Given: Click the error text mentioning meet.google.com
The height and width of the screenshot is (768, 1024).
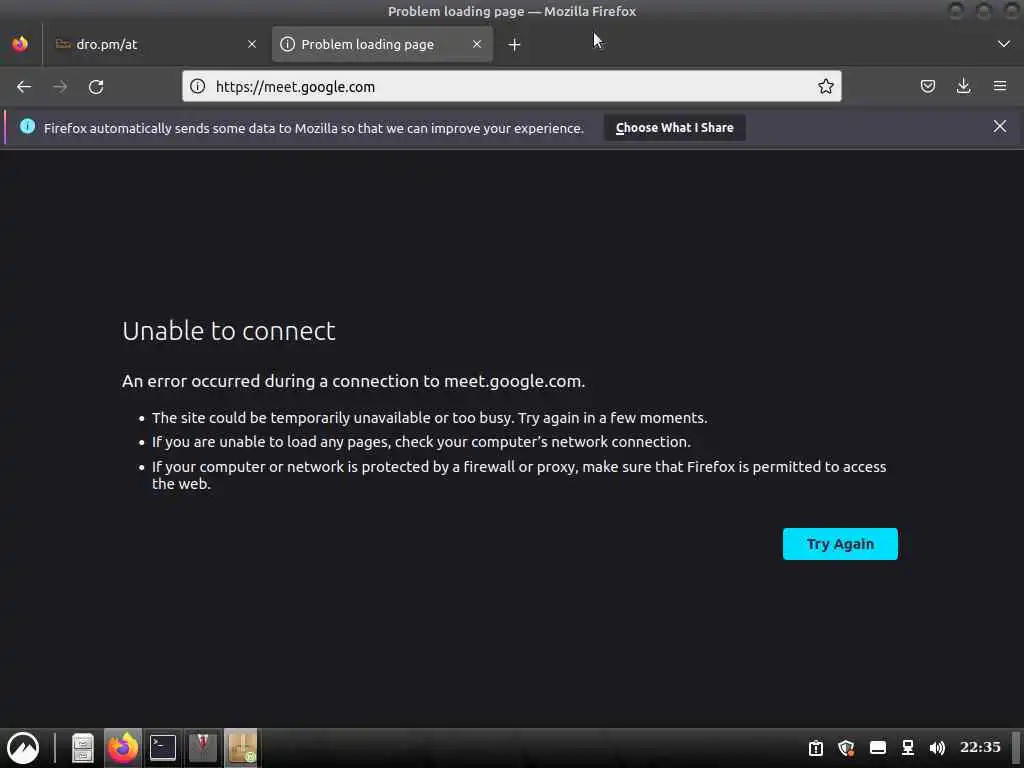Looking at the screenshot, I should tap(353, 381).
